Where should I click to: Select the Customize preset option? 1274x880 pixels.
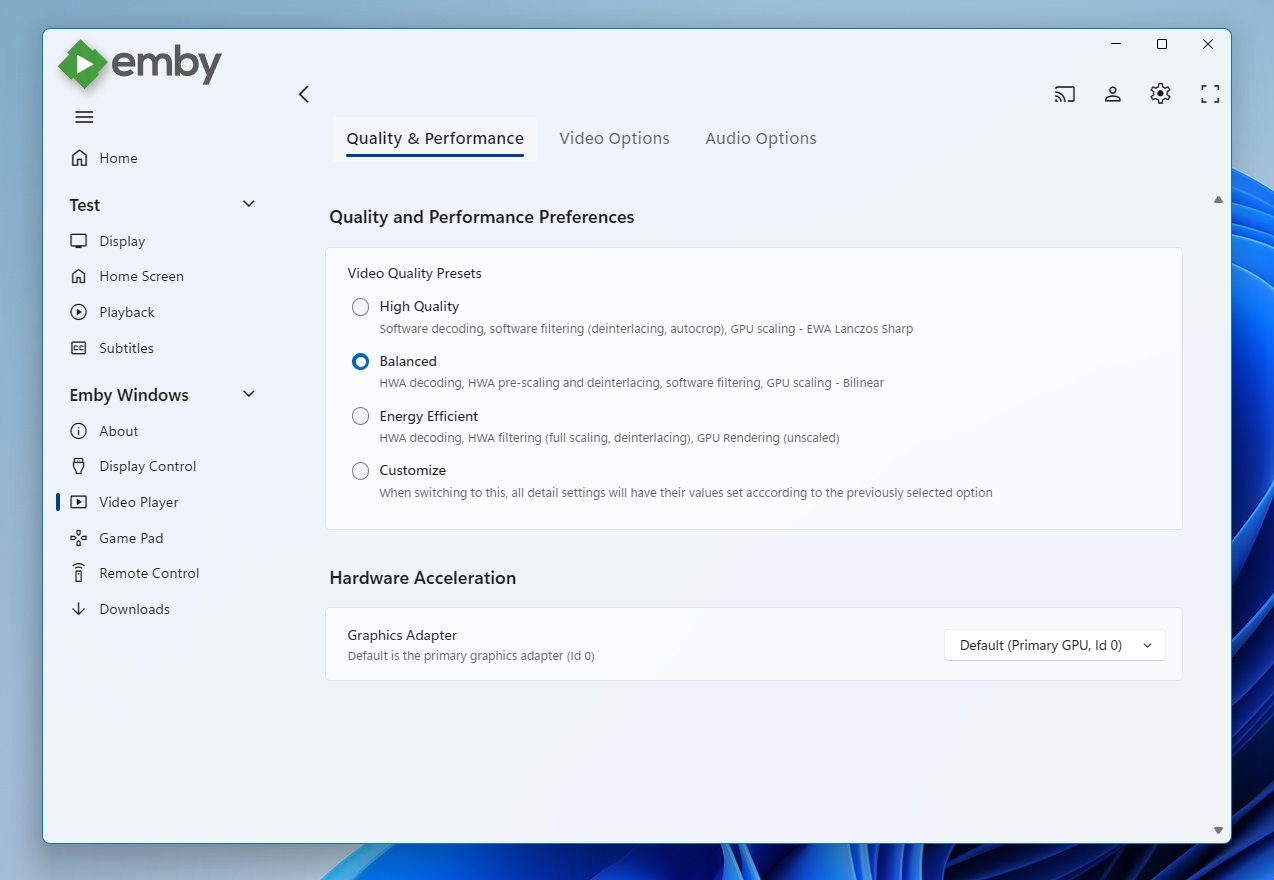coord(360,470)
